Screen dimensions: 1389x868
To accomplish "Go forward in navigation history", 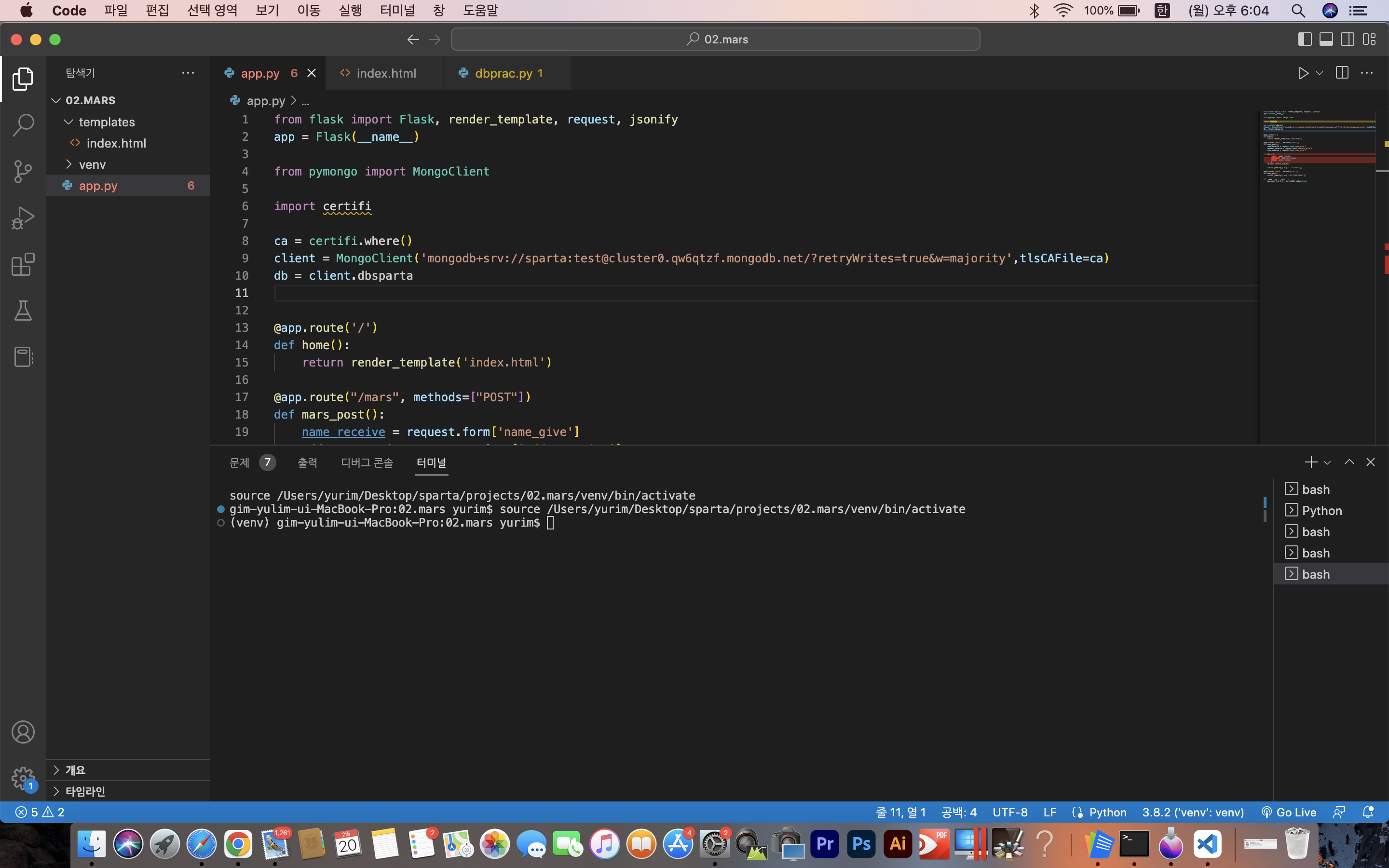I will point(435,39).
